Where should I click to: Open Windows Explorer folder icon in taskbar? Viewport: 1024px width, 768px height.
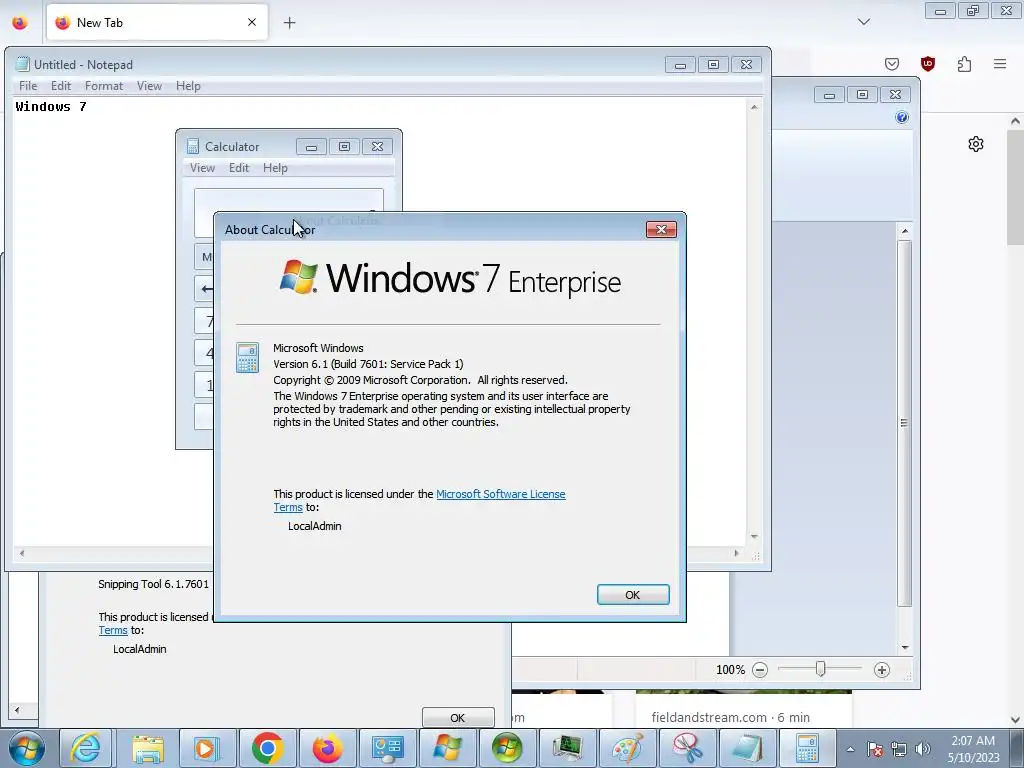[x=148, y=748]
